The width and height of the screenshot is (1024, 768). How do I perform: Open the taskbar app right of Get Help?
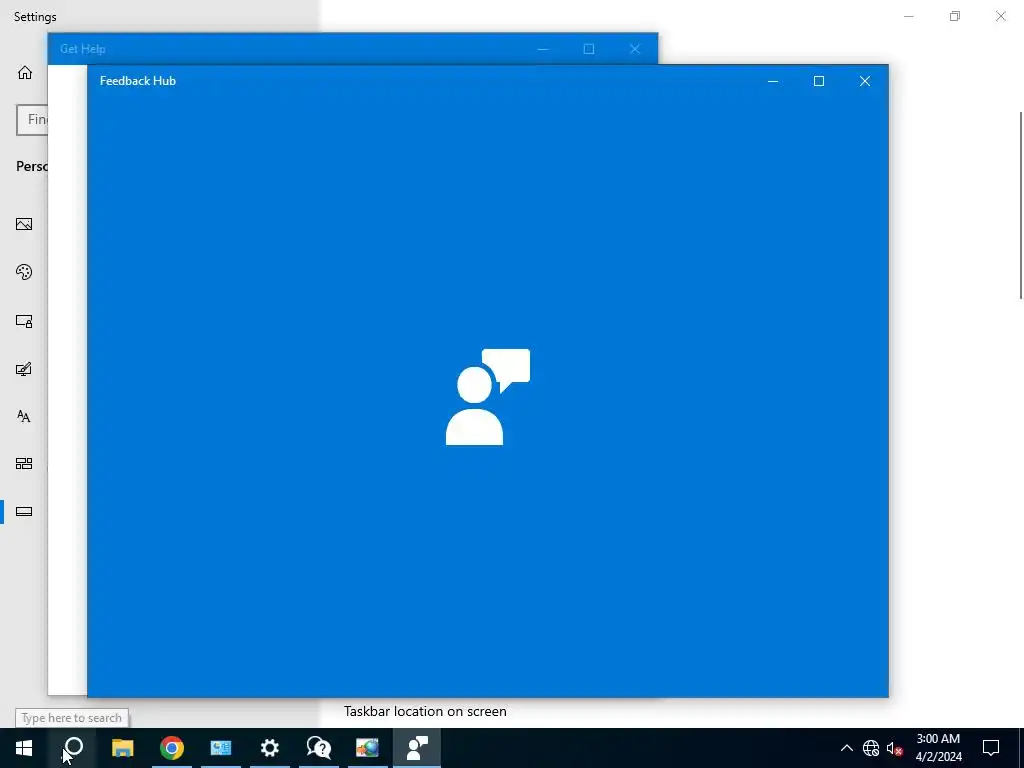(x=368, y=748)
